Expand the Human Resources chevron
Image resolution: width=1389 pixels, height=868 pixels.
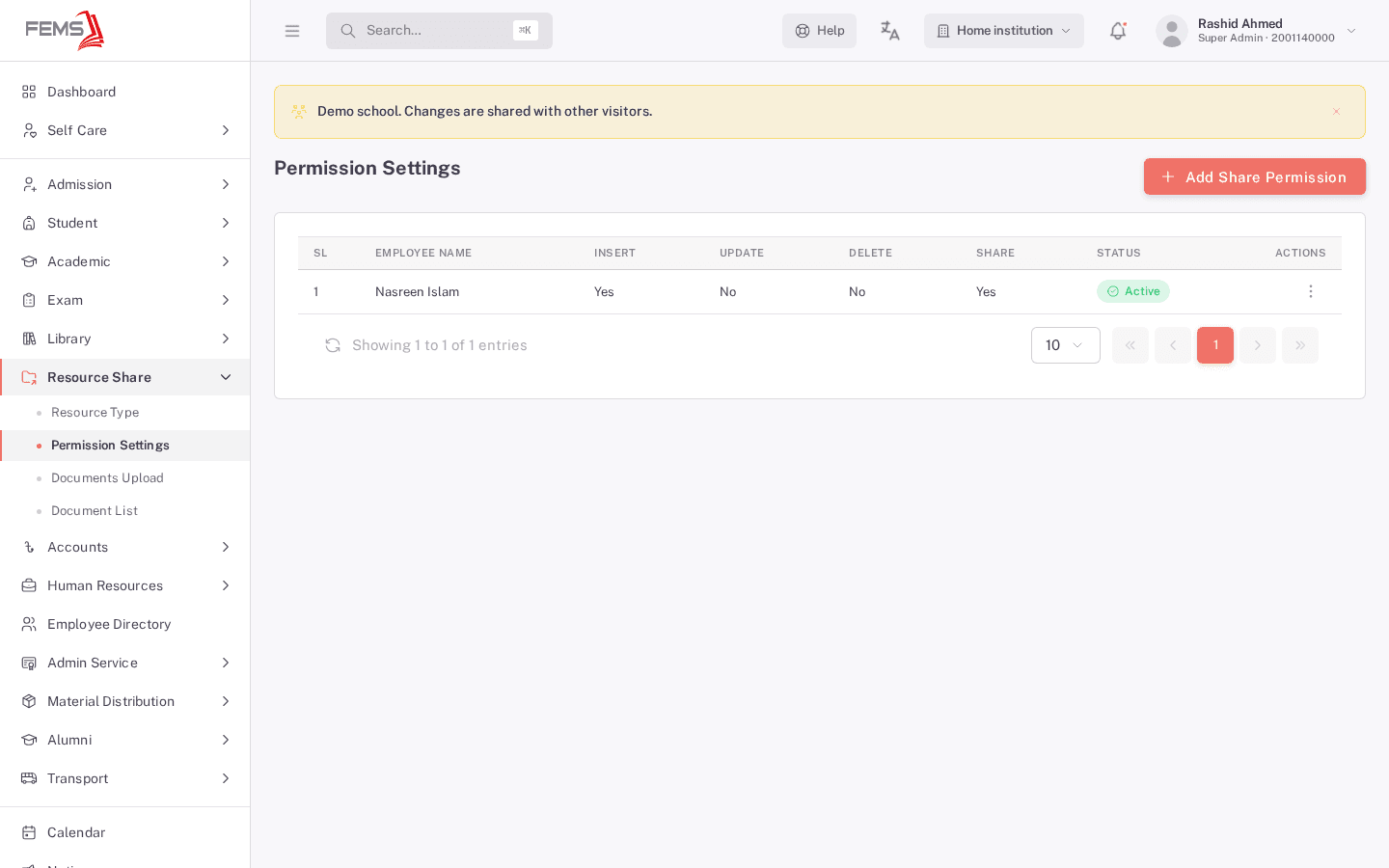pos(226,585)
